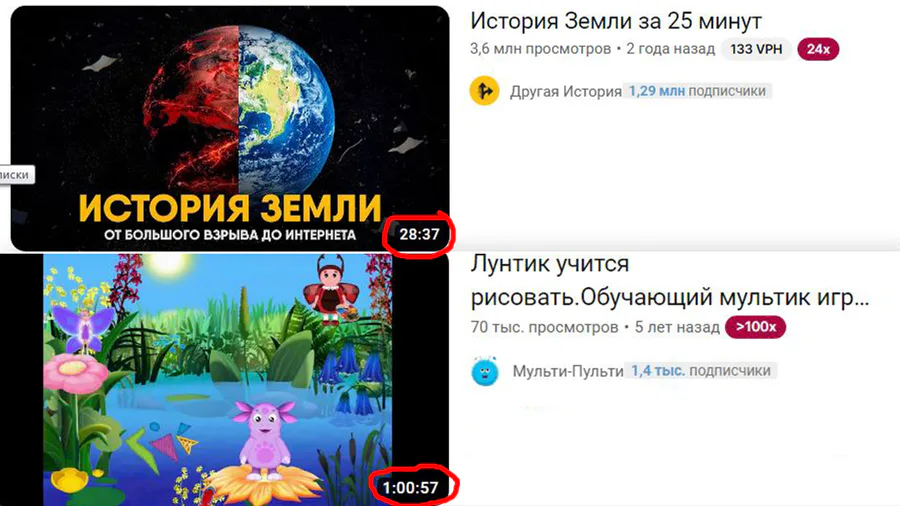The height and width of the screenshot is (506, 900).
Task: Click the 1,29 млн подписчики badge
Action: pos(697,91)
